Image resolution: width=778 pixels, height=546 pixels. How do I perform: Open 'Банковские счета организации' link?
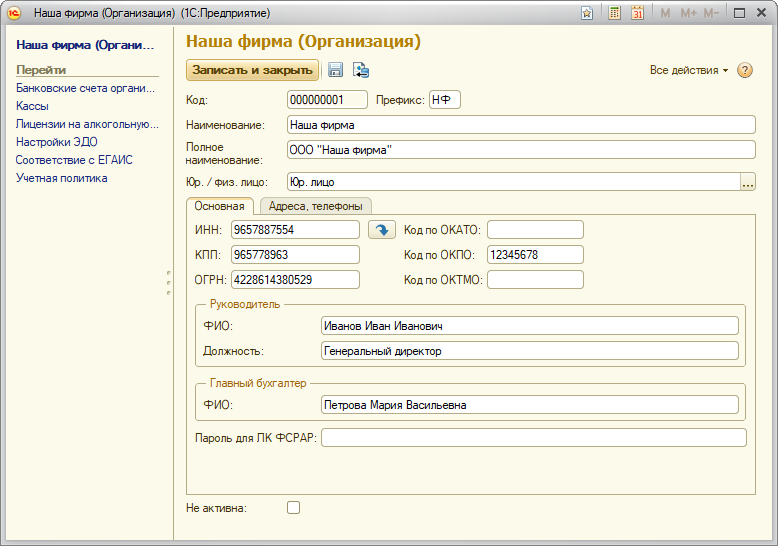pyautogui.click(x=86, y=88)
